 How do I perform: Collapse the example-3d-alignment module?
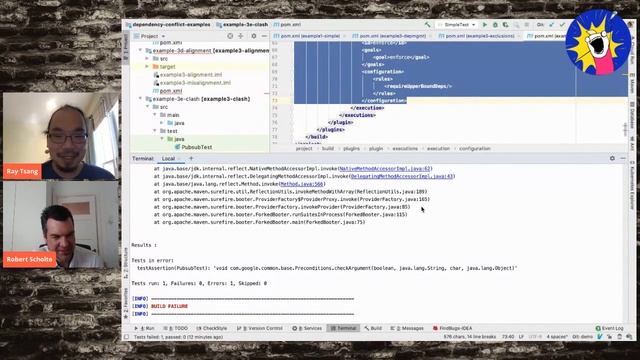click(140, 51)
